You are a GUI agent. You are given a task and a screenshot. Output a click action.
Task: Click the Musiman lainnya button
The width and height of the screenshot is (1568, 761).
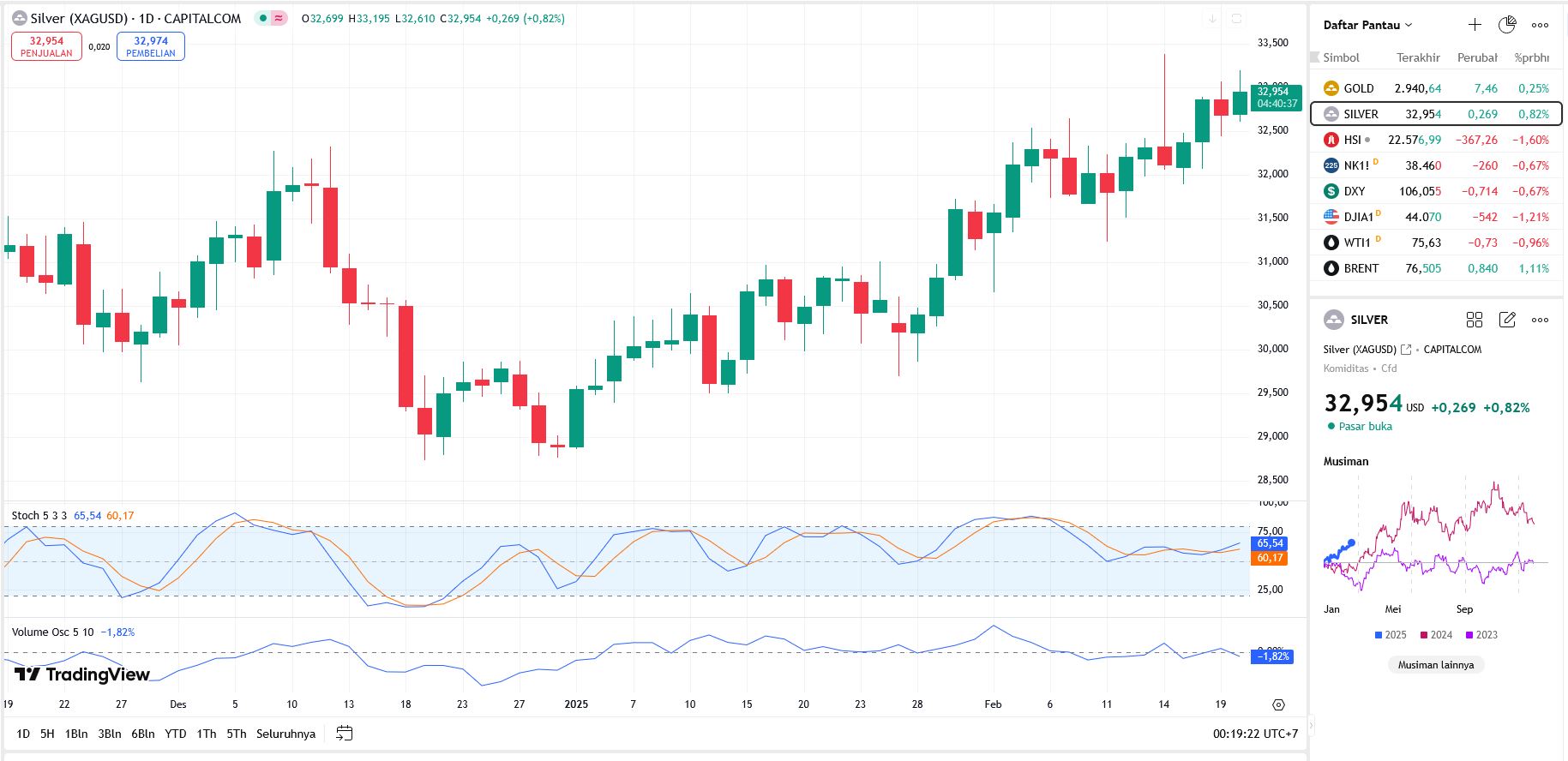coord(1435,665)
